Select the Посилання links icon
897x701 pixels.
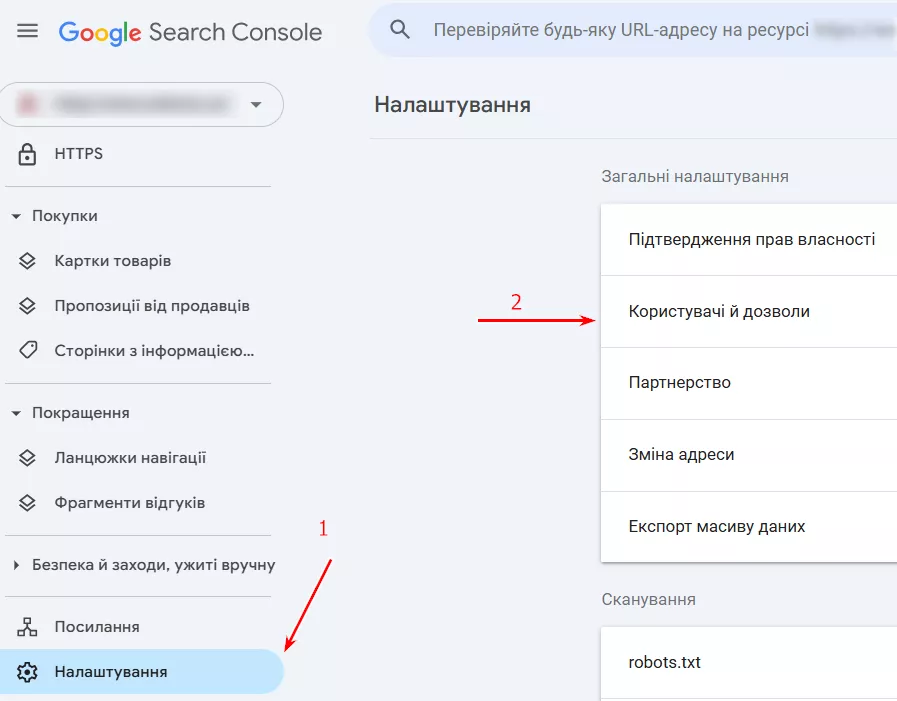click(26, 625)
